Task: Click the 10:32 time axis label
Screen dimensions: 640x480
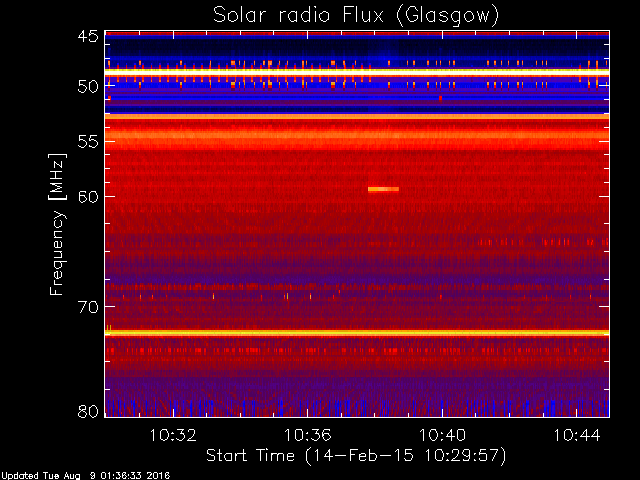Action: (x=173, y=435)
